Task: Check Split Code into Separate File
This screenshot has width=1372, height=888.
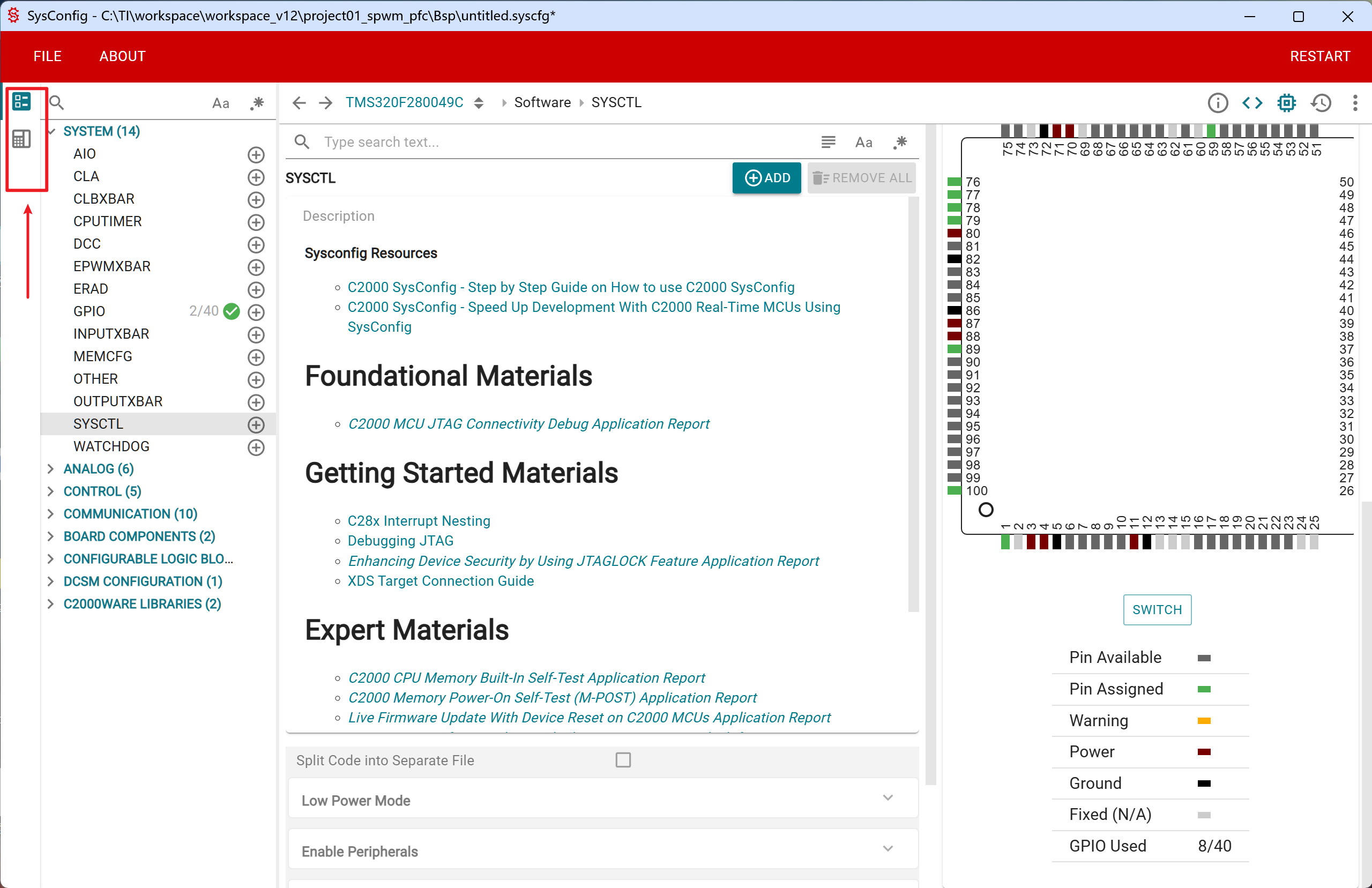Action: (623, 760)
